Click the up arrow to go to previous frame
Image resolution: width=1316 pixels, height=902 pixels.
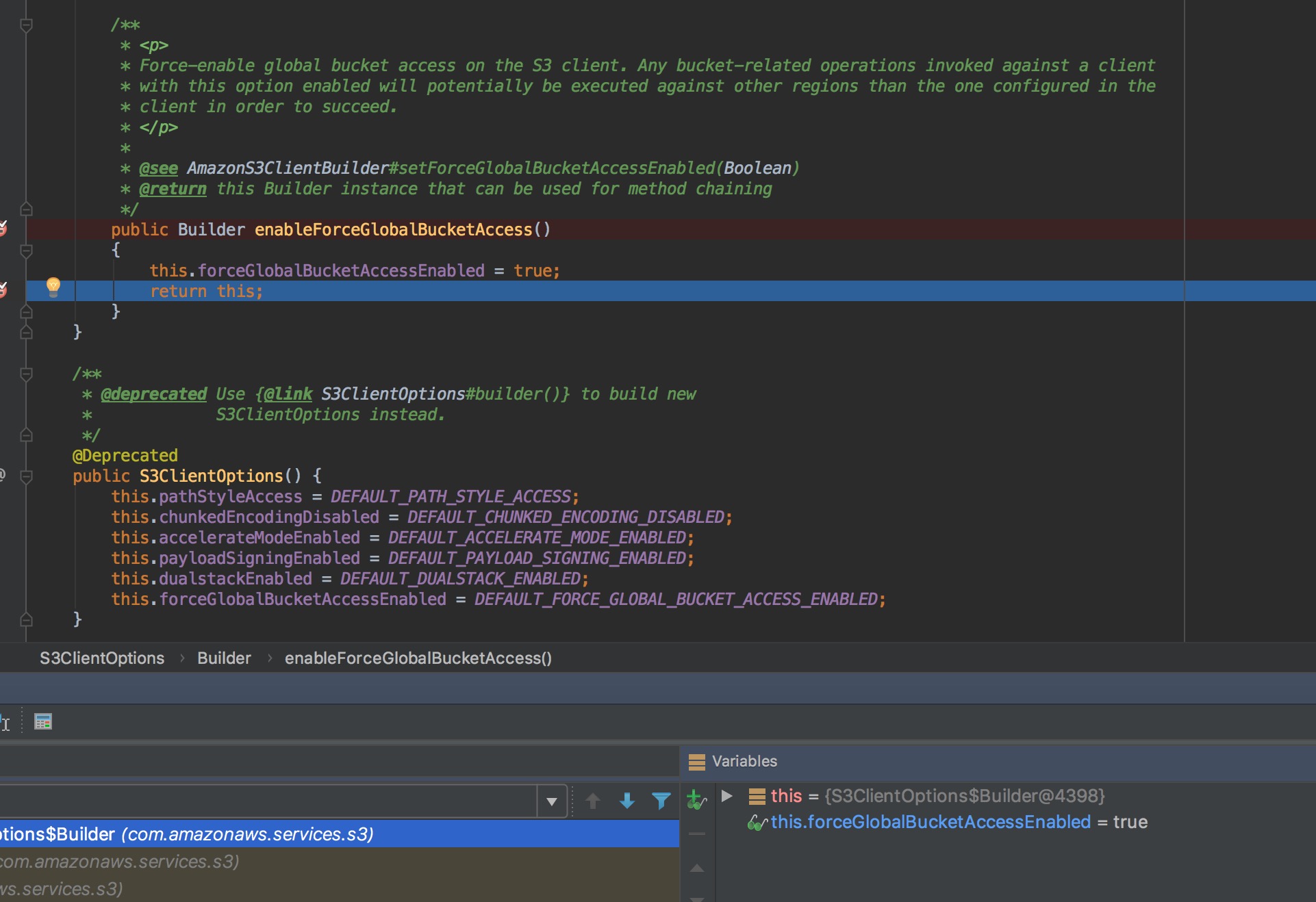(593, 801)
